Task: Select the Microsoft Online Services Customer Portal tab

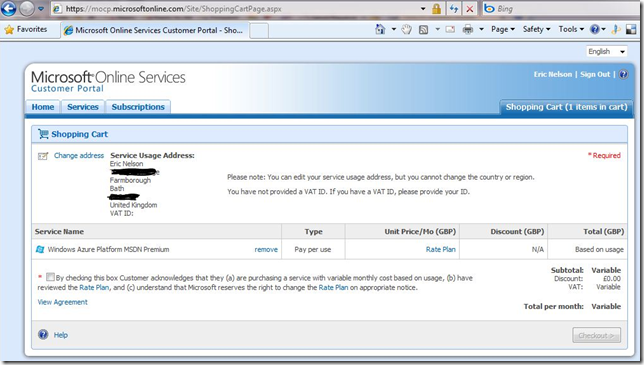Action: [x=154, y=30]
